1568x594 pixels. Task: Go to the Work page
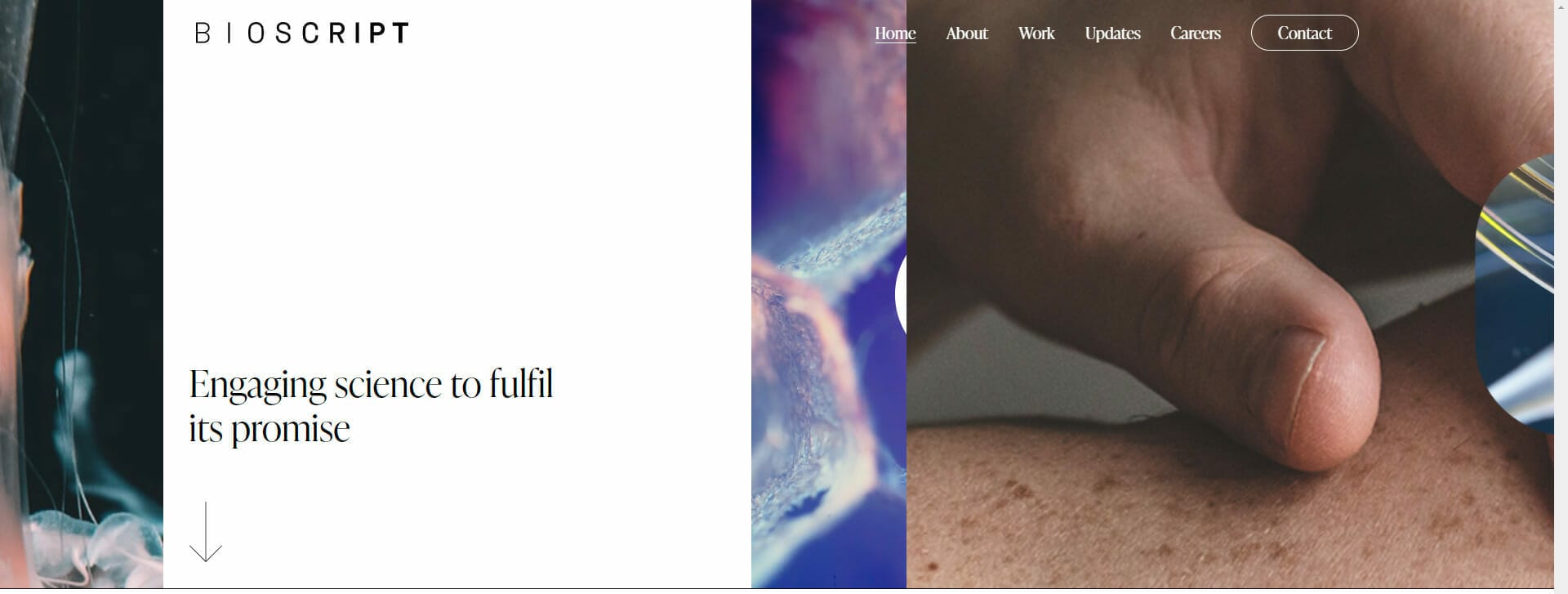1036,33
